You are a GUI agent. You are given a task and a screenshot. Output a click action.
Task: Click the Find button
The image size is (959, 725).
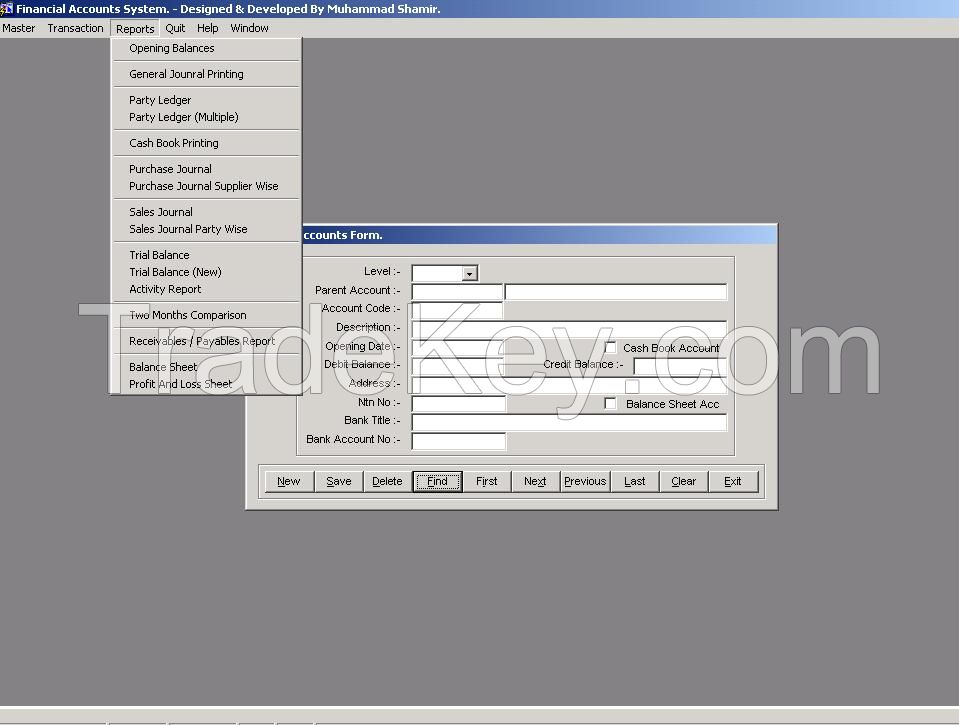click(x=437, y=481)
